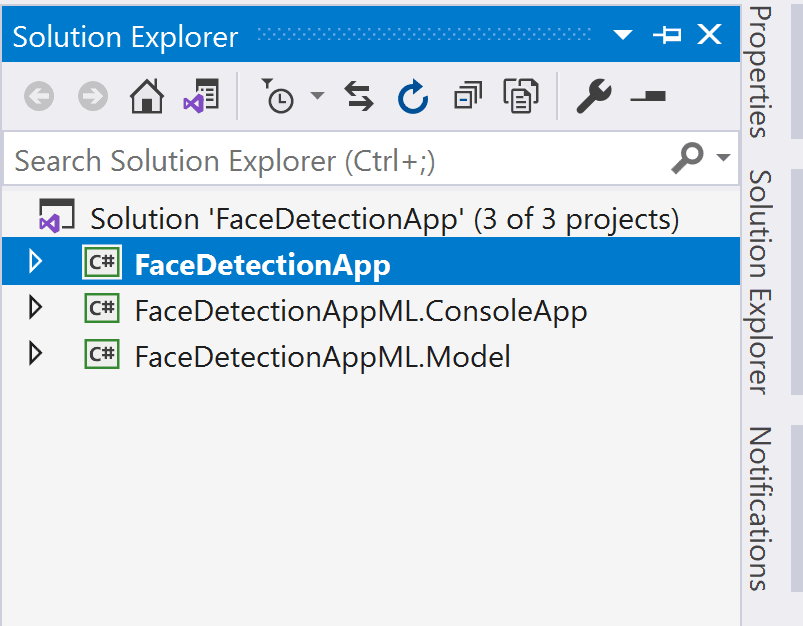
Task: Click inside the Search Solution Explorer field
Action: coord(300,158)
